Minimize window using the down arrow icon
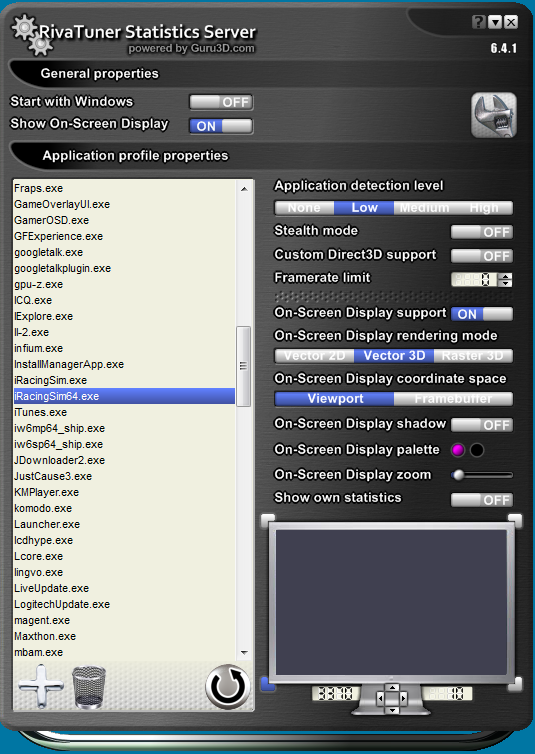This screenshot has width=535, height=754. pos(495,22)
